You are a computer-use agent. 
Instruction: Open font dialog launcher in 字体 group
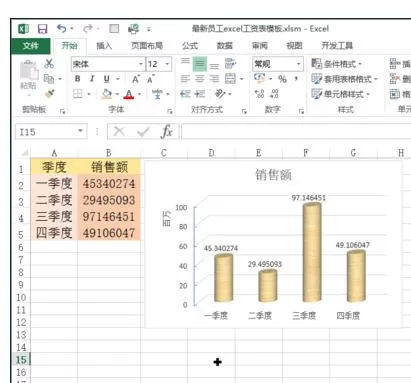pyautogui.click(x=170, y=111)
